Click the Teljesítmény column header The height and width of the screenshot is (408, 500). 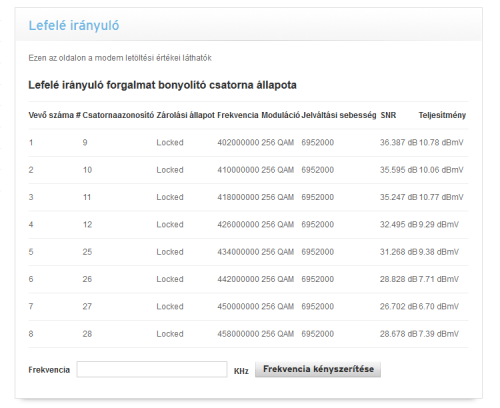(442, 115)
